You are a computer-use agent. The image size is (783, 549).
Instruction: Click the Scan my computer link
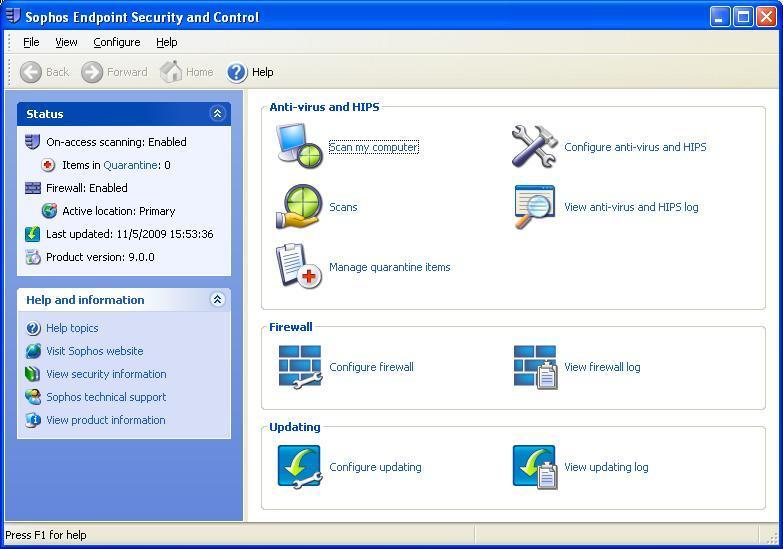point(374,147)
